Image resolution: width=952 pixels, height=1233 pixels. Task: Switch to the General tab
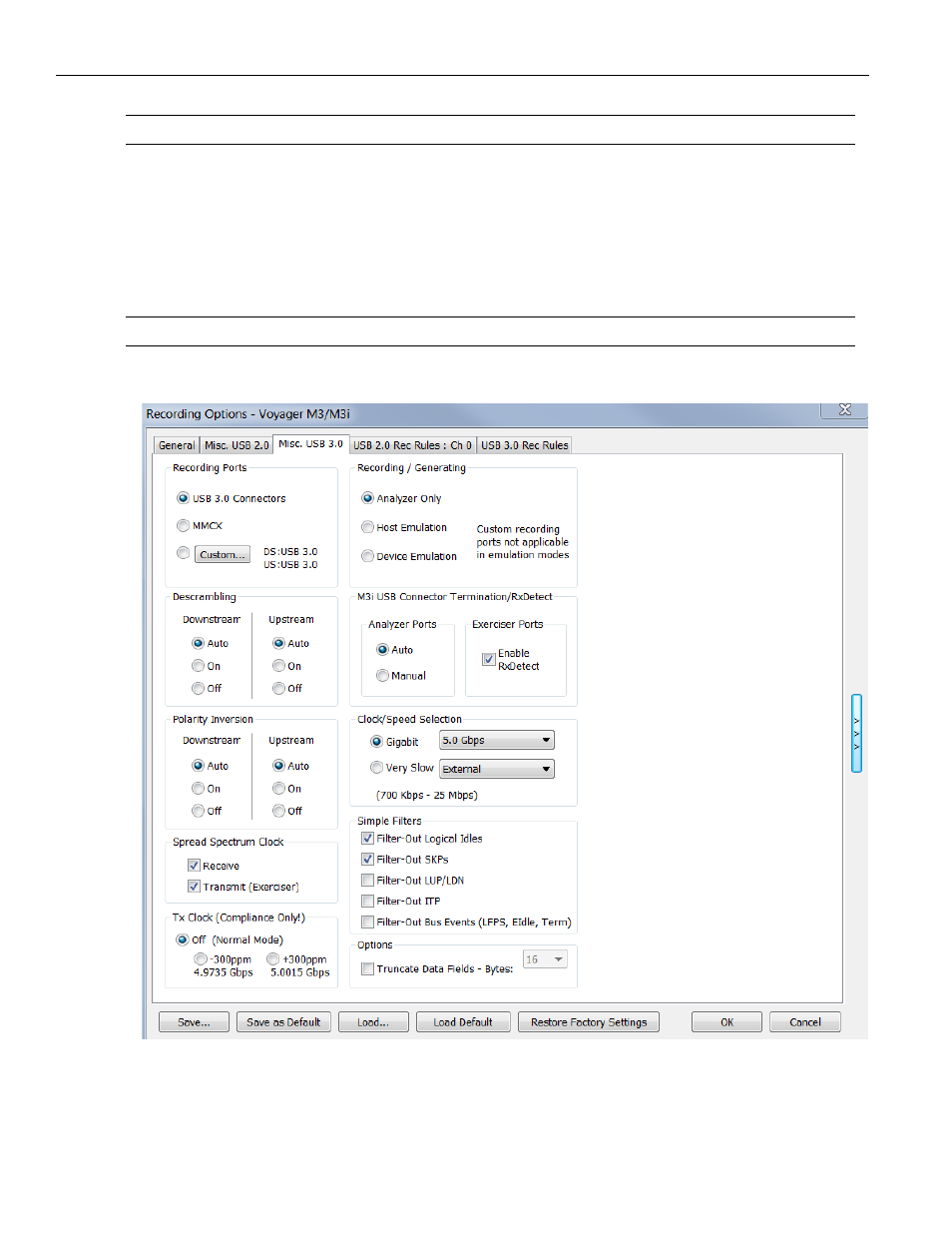pyautogui.click(x=177, y=445)
